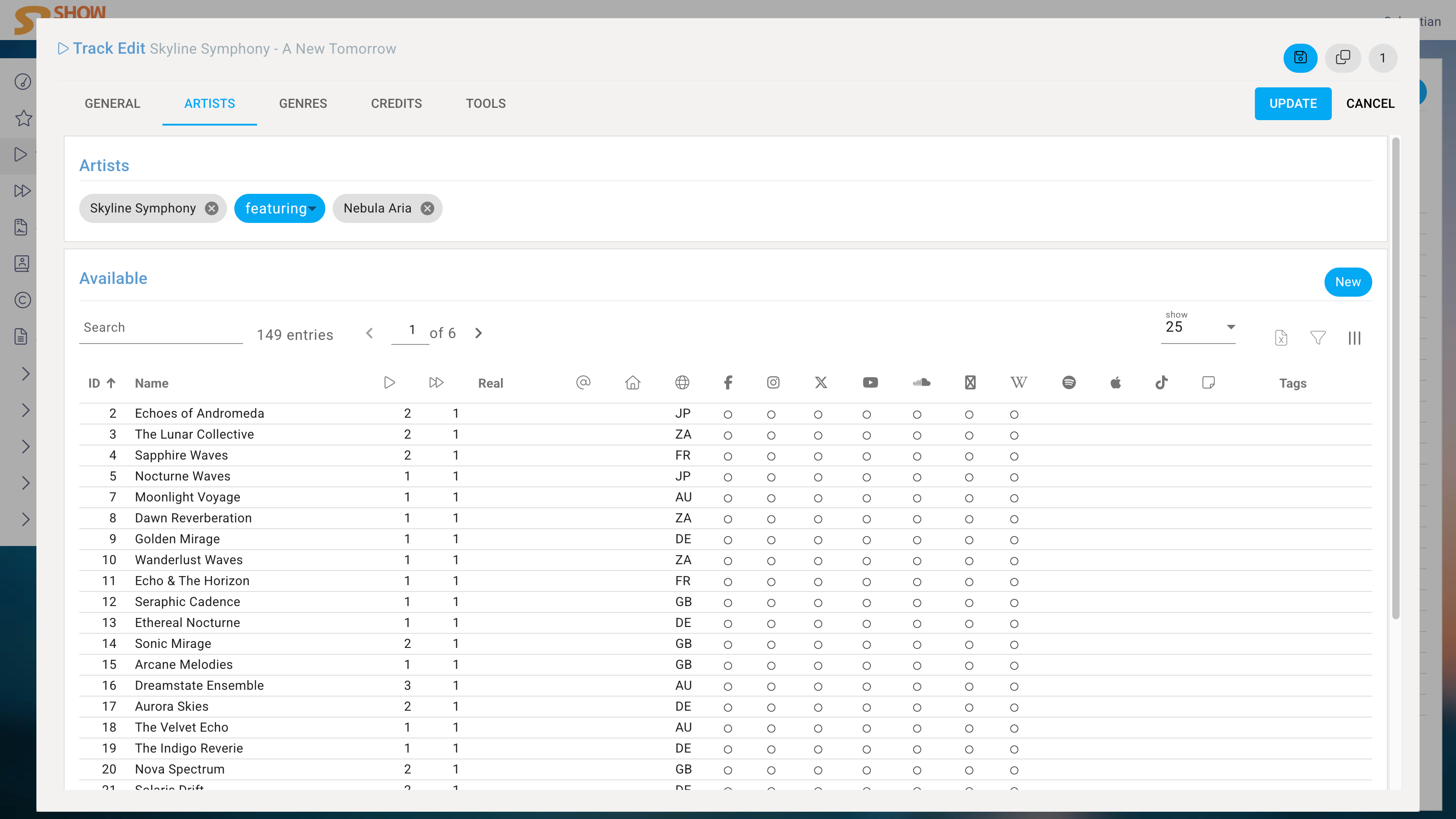The width and height of the screenshot is (1456, 819).
Task: Click the save disk icon button
Action: pyautogui.click(x=1300, y=58)
